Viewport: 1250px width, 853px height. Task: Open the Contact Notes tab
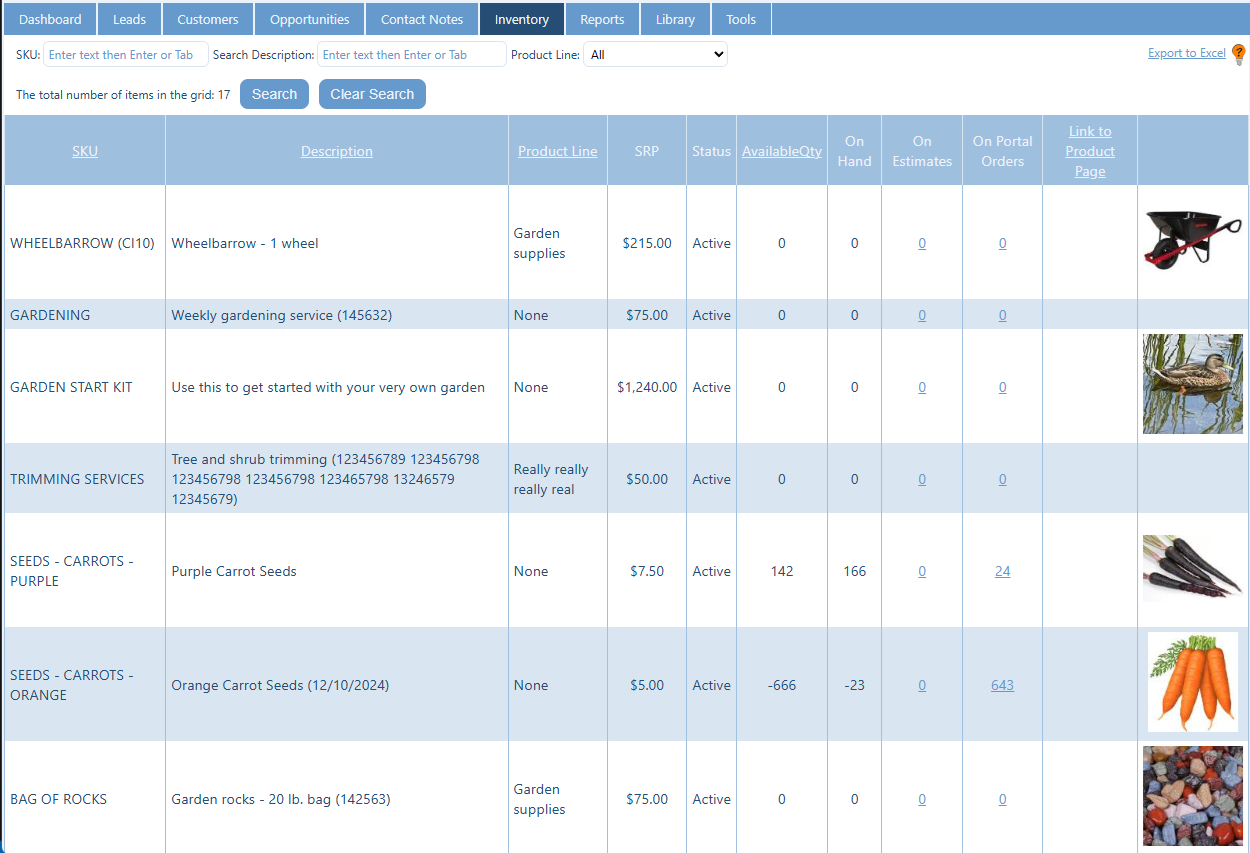click(x=421, y=18)
